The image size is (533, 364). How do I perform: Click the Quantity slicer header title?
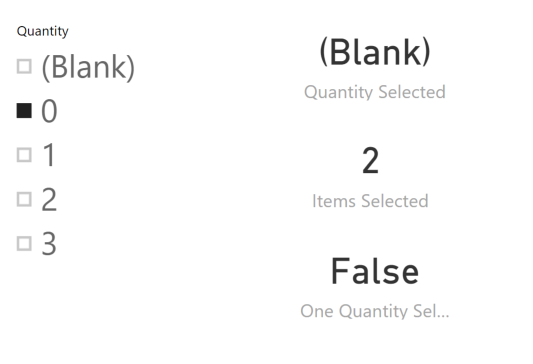(42, 31)
